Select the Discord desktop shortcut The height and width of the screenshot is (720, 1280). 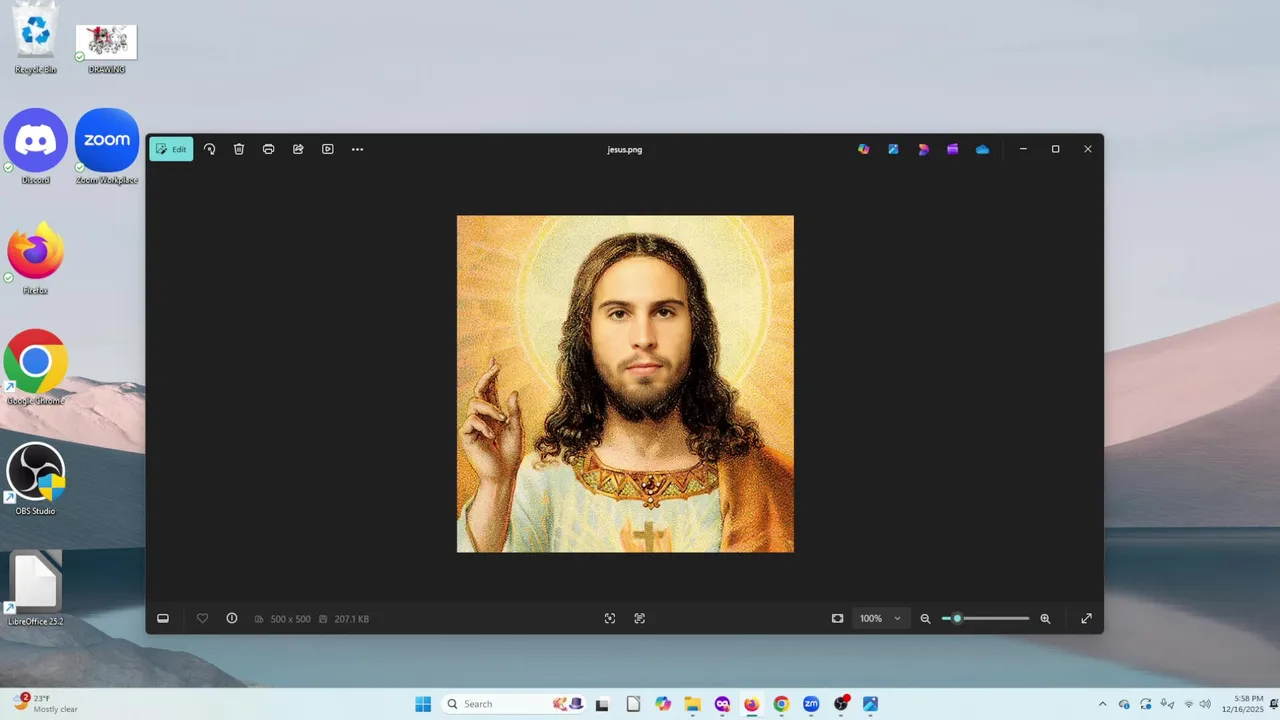point(36,147)
